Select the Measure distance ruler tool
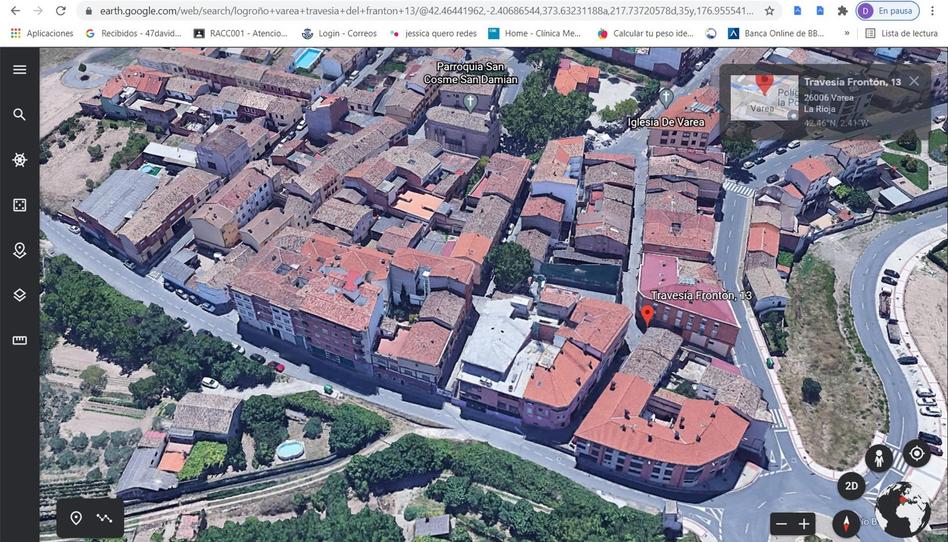This screenshot has height=542, width=948. pyautogui.click(x=19, y=341)
